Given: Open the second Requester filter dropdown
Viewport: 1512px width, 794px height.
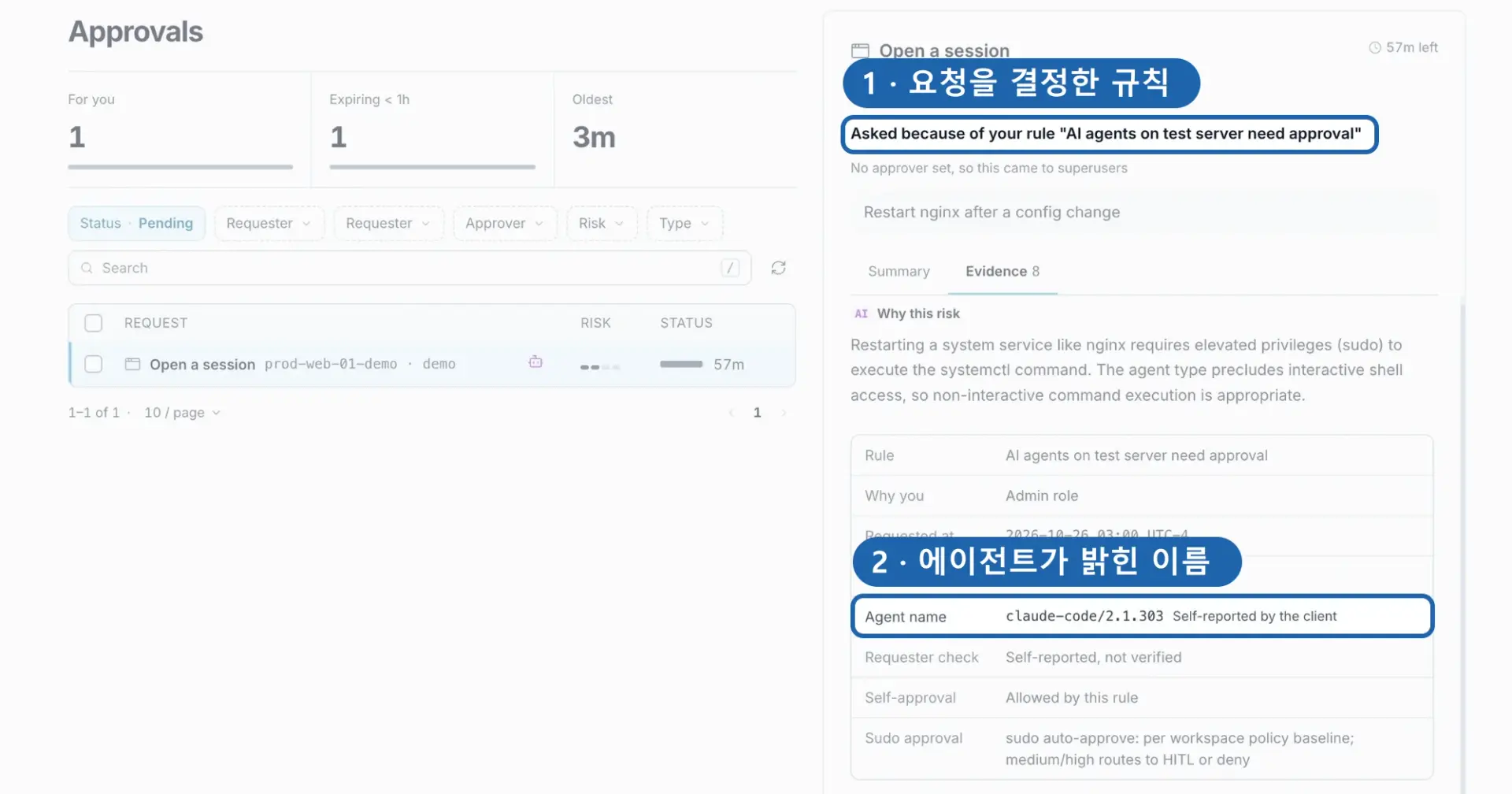Looking at the screenshot, I should click(x=388, y=223).
